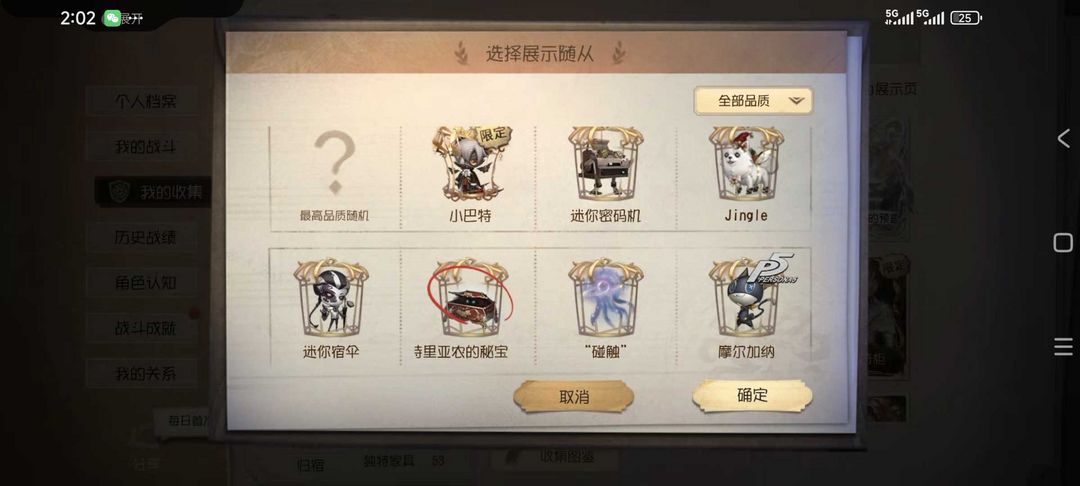Open the 战斗成就 sidebar tab
1080x486 pixels.
(145, 328)
